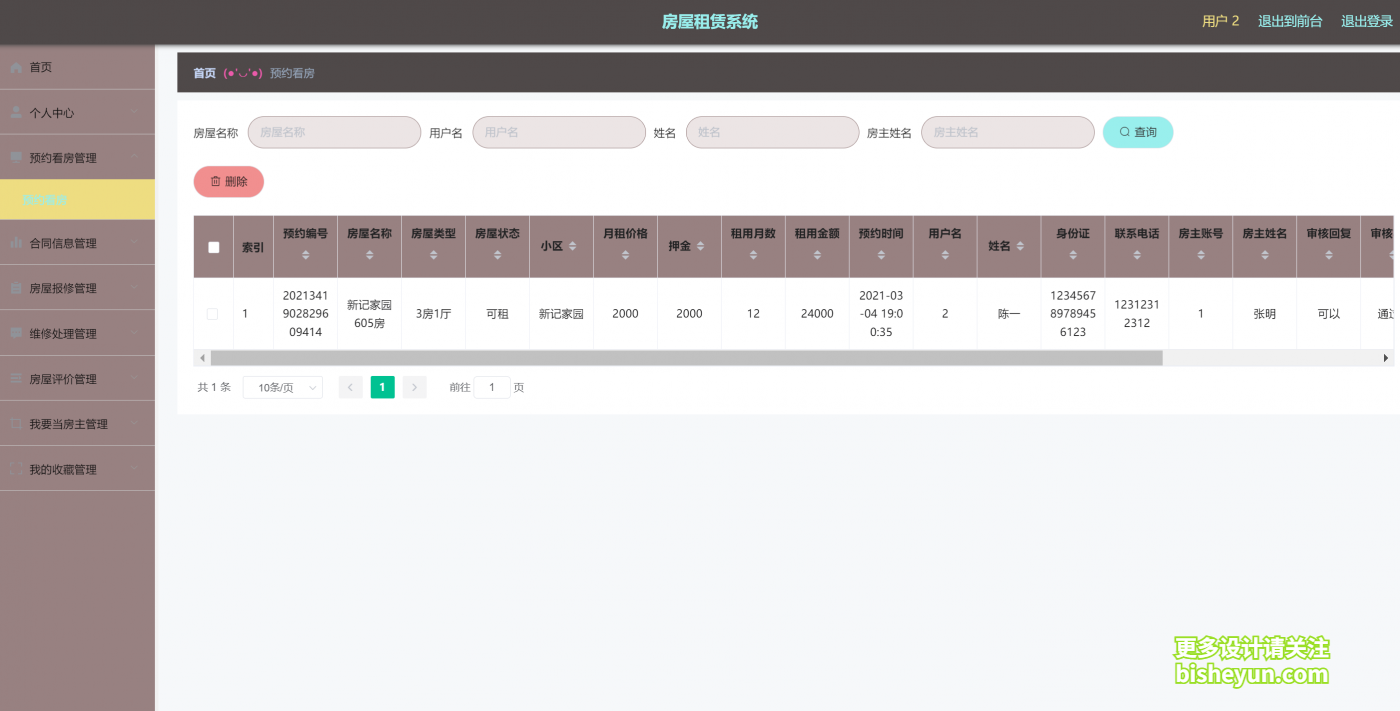Screen dimensions: 1400x711
Task: Sort the table by 房屋名称 column arrows
Action: point(369,255)
